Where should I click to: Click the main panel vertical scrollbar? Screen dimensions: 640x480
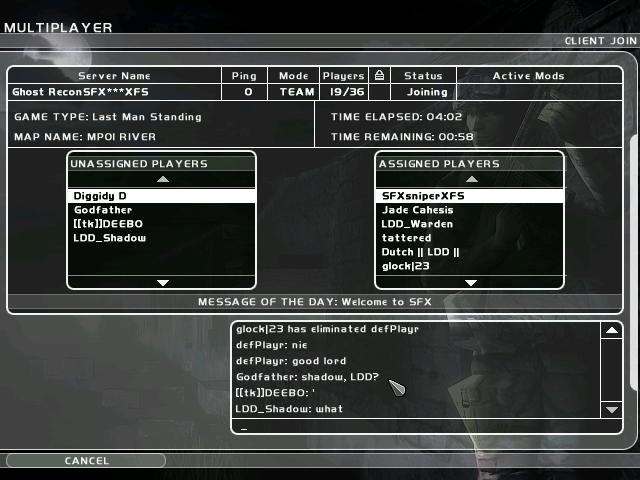pos(635,263)
